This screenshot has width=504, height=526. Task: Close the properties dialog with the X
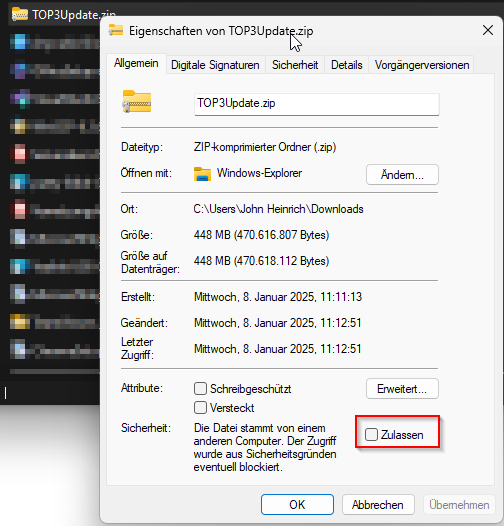point(488,30)
